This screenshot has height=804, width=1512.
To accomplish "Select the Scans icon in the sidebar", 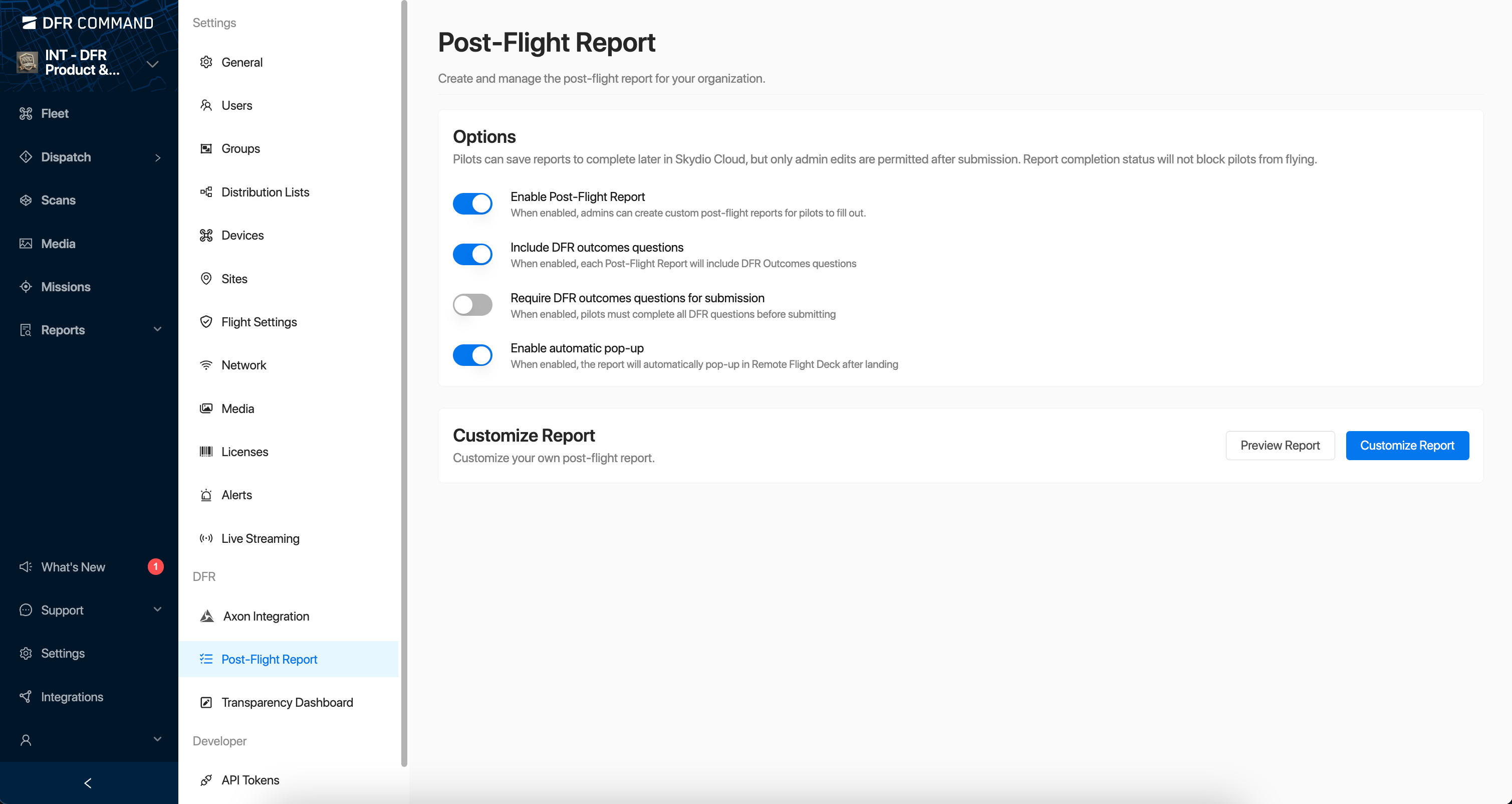I will click(26, 199).
